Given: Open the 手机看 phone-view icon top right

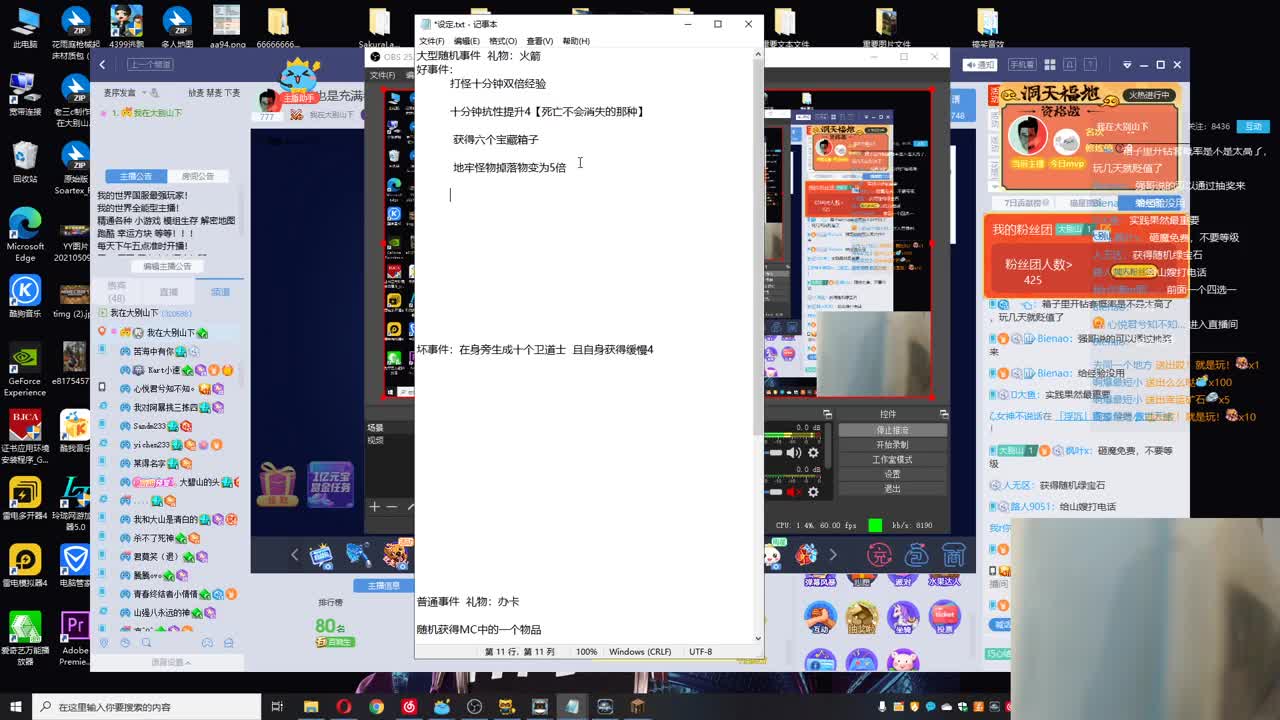Looking at the screenshot, I should (1023, 64).
